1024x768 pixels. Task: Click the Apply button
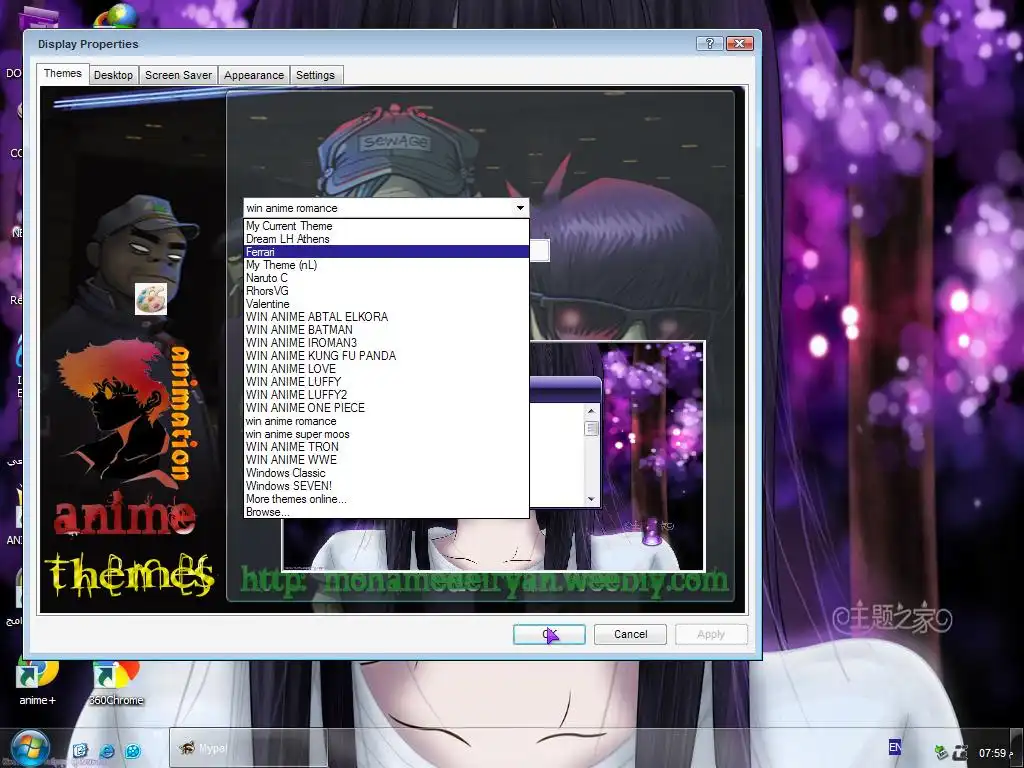click(711, 634)
